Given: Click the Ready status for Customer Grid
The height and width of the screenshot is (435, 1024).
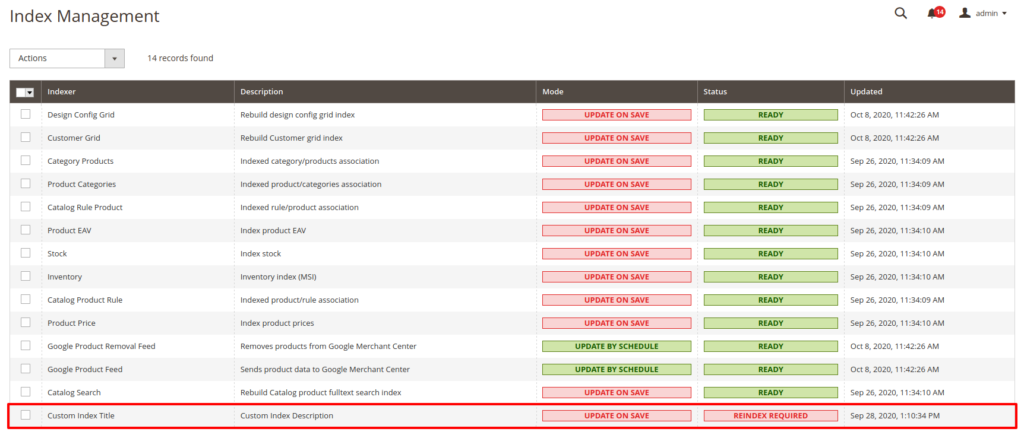Looking at the screenshot, I should pos(770,138).
